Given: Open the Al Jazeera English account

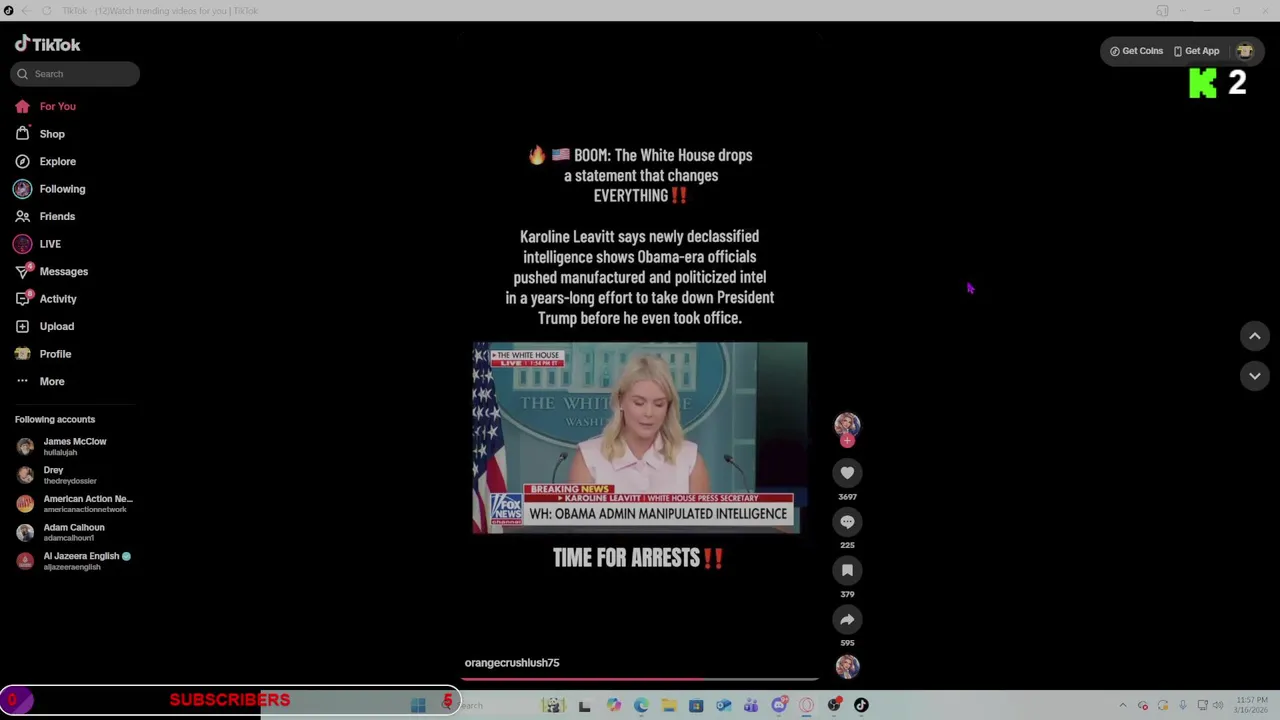Looking at the screenshot, I should tap(73, 561).
